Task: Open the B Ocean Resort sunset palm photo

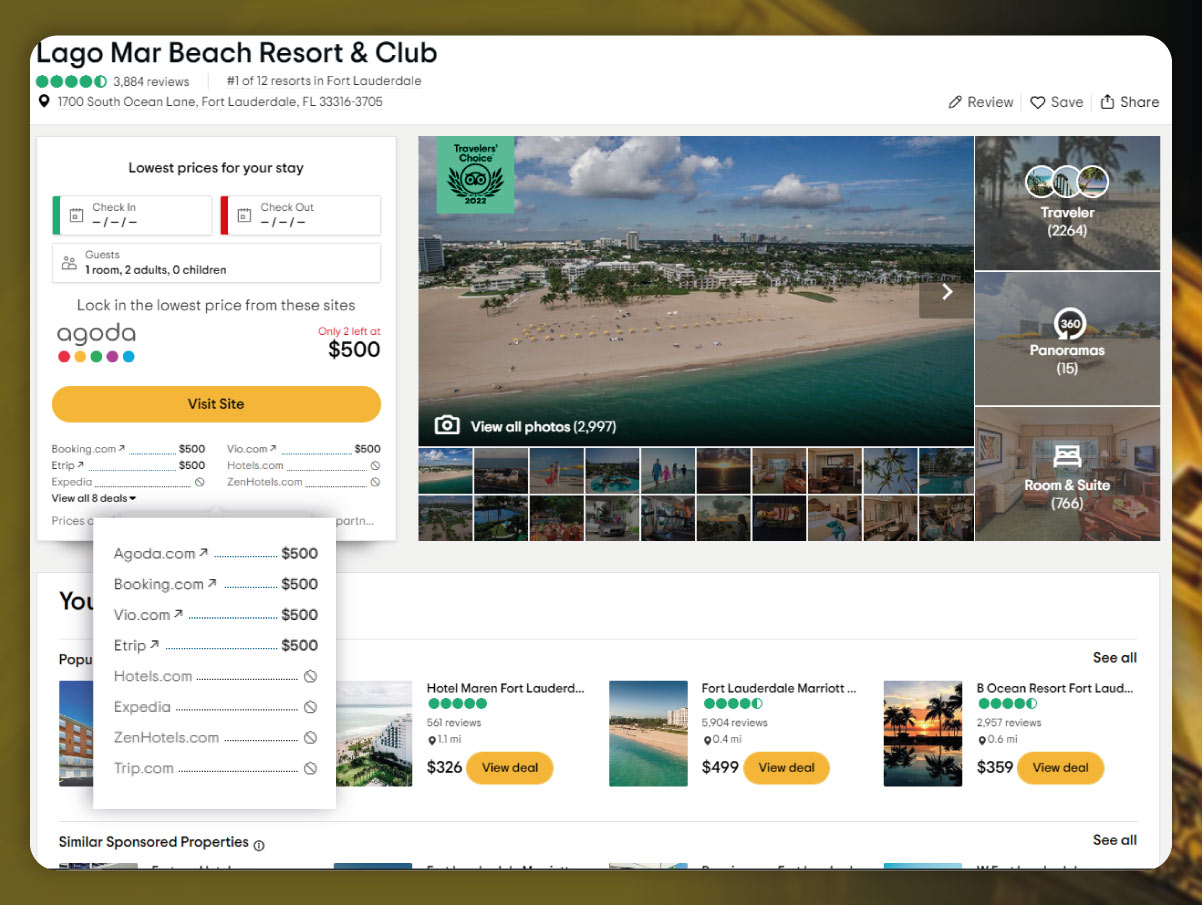Action: tap(923, 733)
